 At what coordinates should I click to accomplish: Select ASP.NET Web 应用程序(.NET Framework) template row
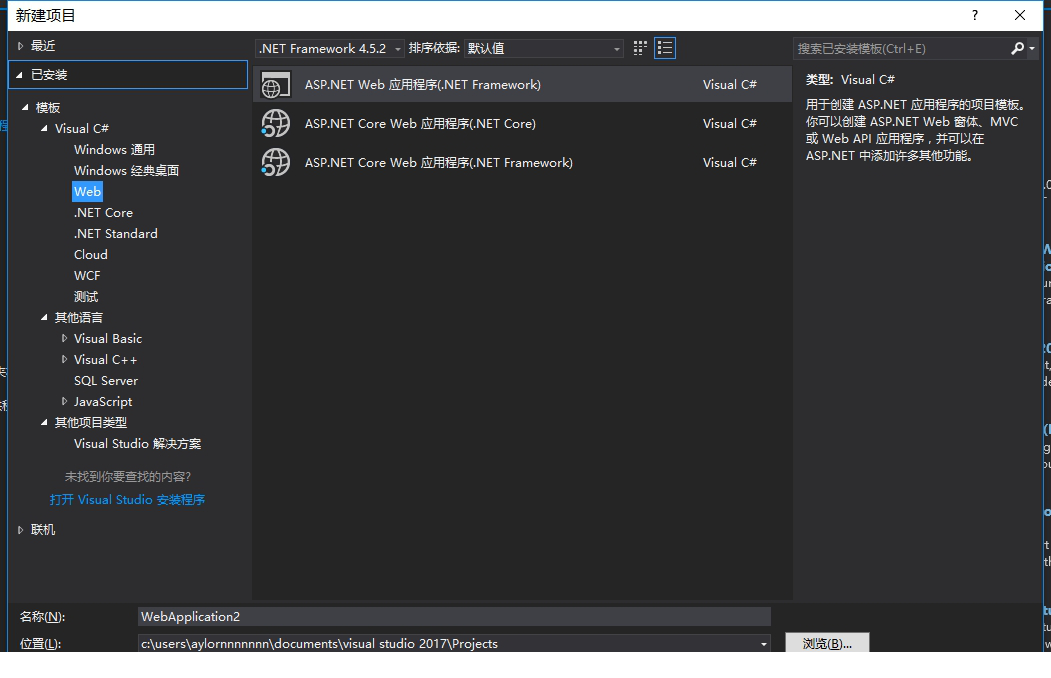coord(522,84)
